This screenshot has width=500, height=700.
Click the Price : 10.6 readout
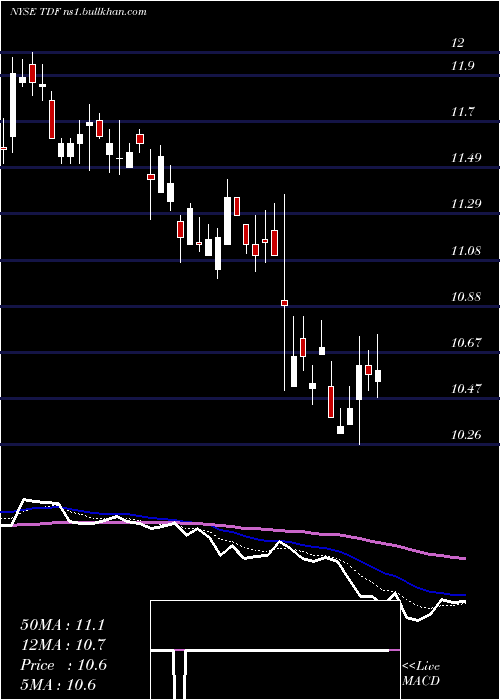point(64,665)
